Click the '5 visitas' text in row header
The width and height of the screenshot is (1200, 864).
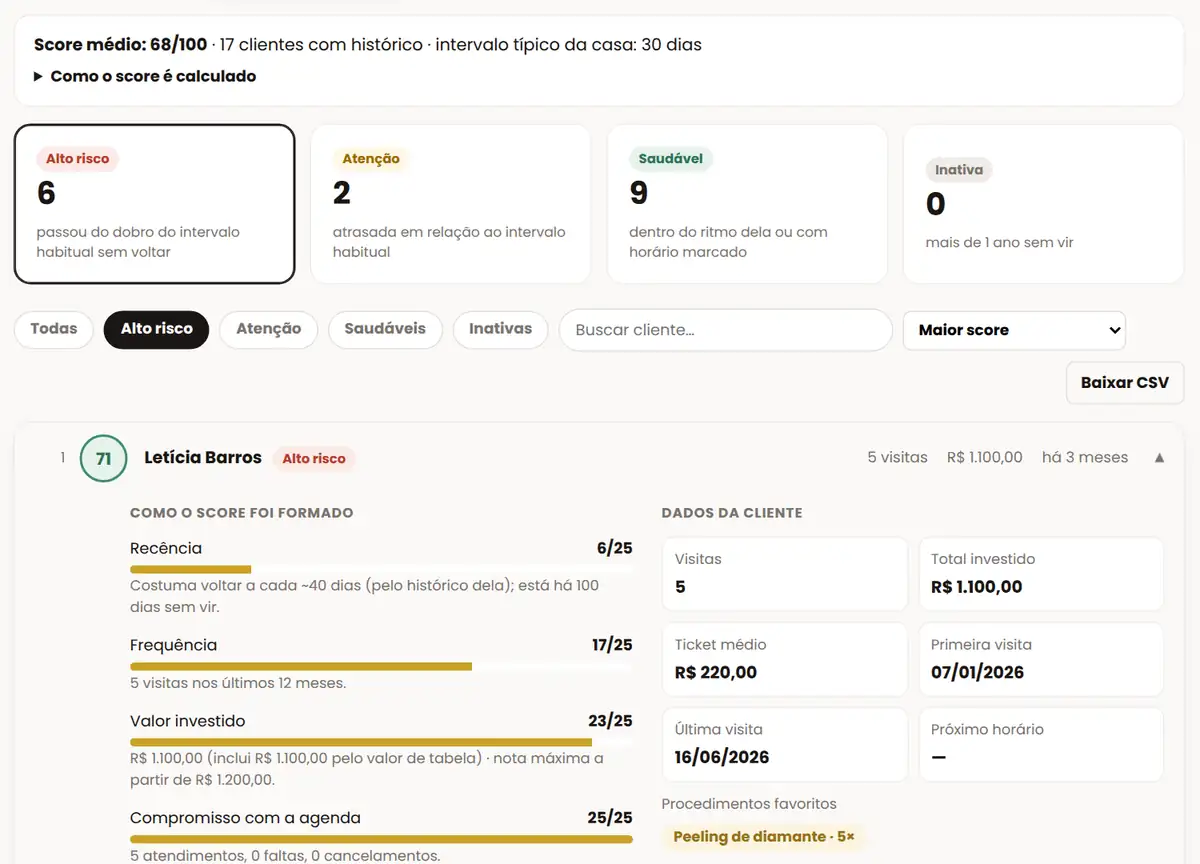coord(898,458)
